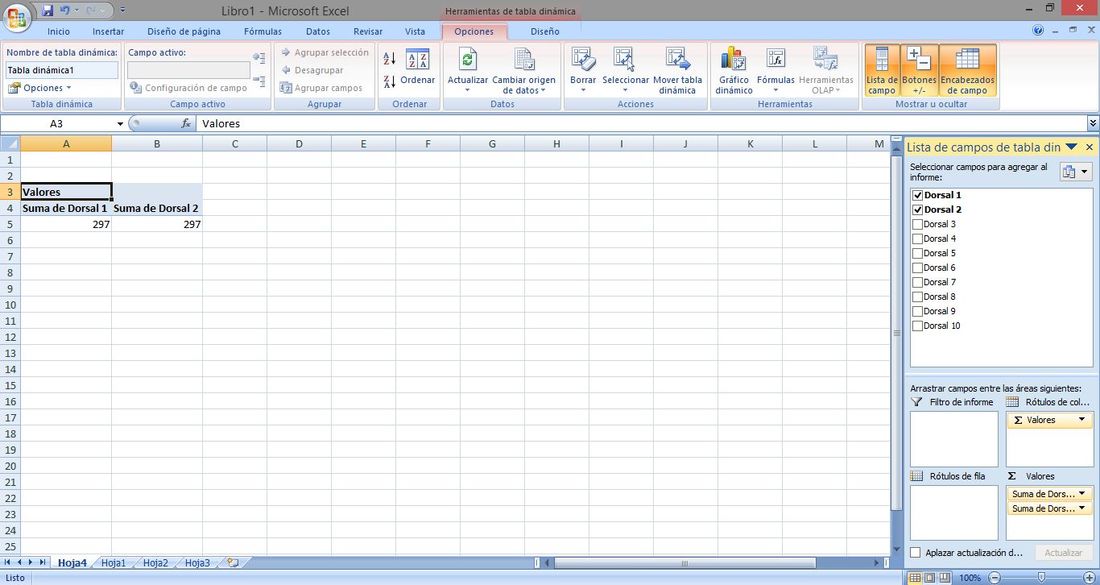Click the Desagrupar button
Screen dimensions: 1100x585
[312, 70]
